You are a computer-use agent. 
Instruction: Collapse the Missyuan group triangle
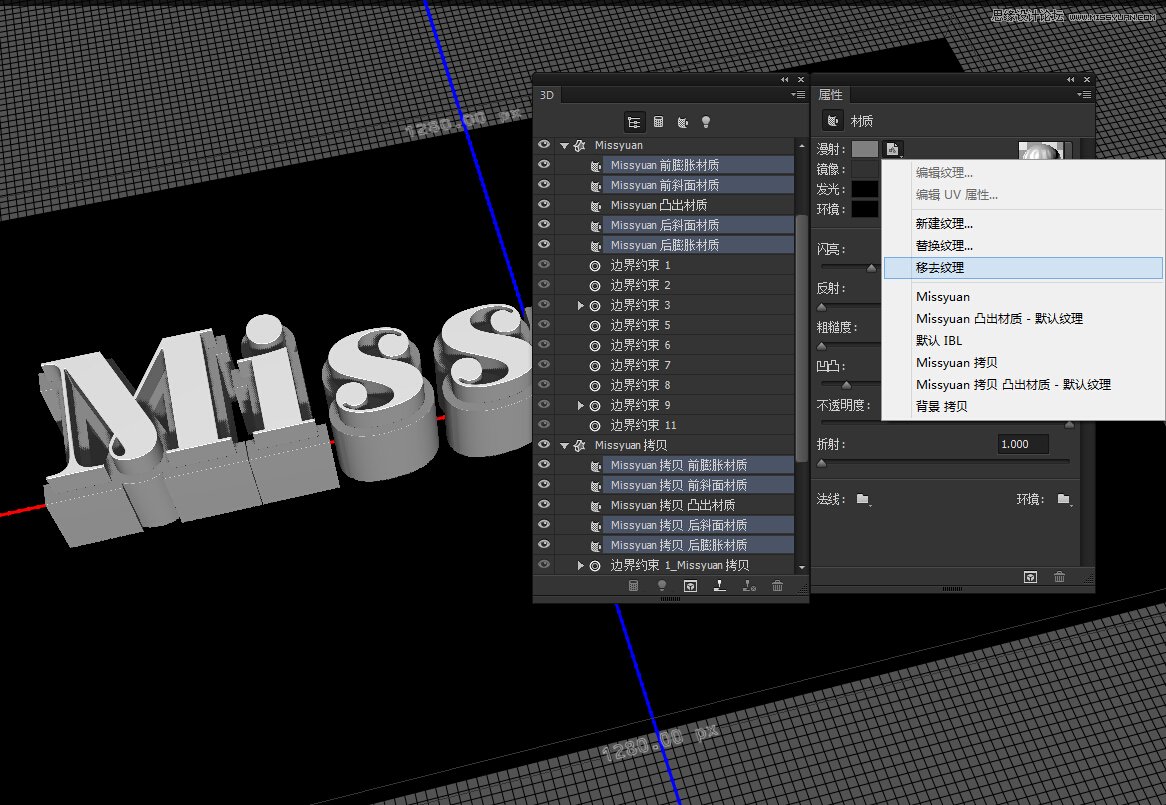[563, 144]
